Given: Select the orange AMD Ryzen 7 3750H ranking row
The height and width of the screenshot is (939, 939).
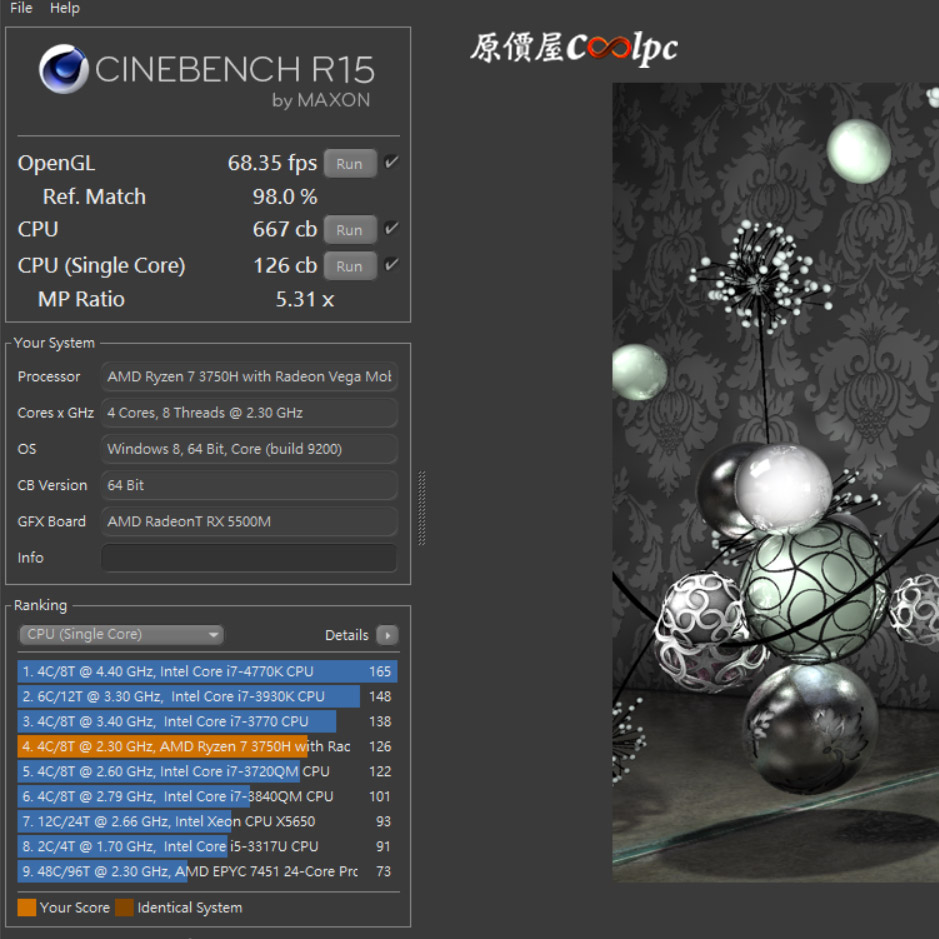Looking at the screenshot, I should click(207, 746).
